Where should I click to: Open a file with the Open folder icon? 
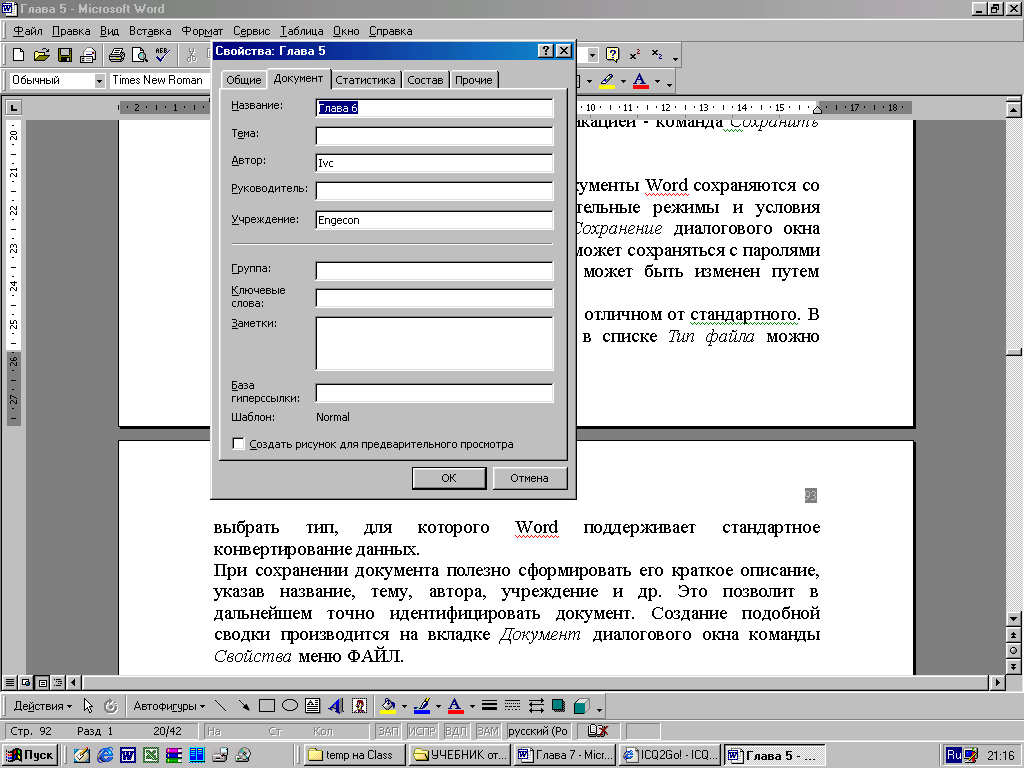[41, 56]
